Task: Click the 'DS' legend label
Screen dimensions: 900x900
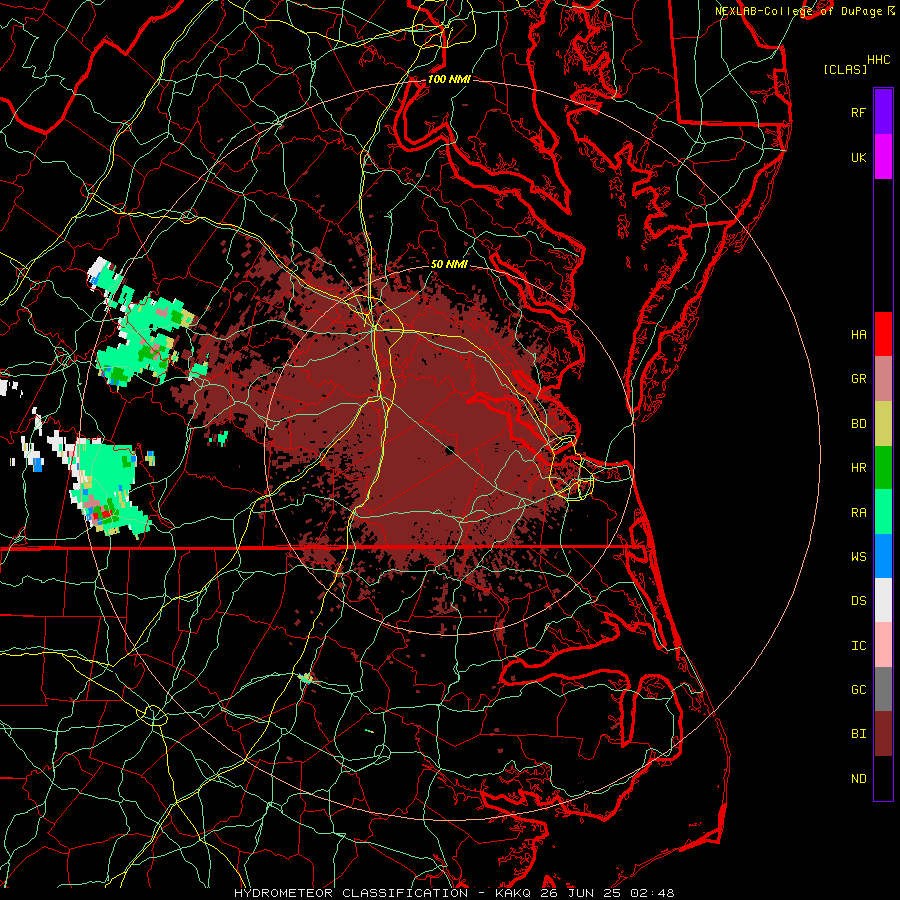Action: coord(858,601)
